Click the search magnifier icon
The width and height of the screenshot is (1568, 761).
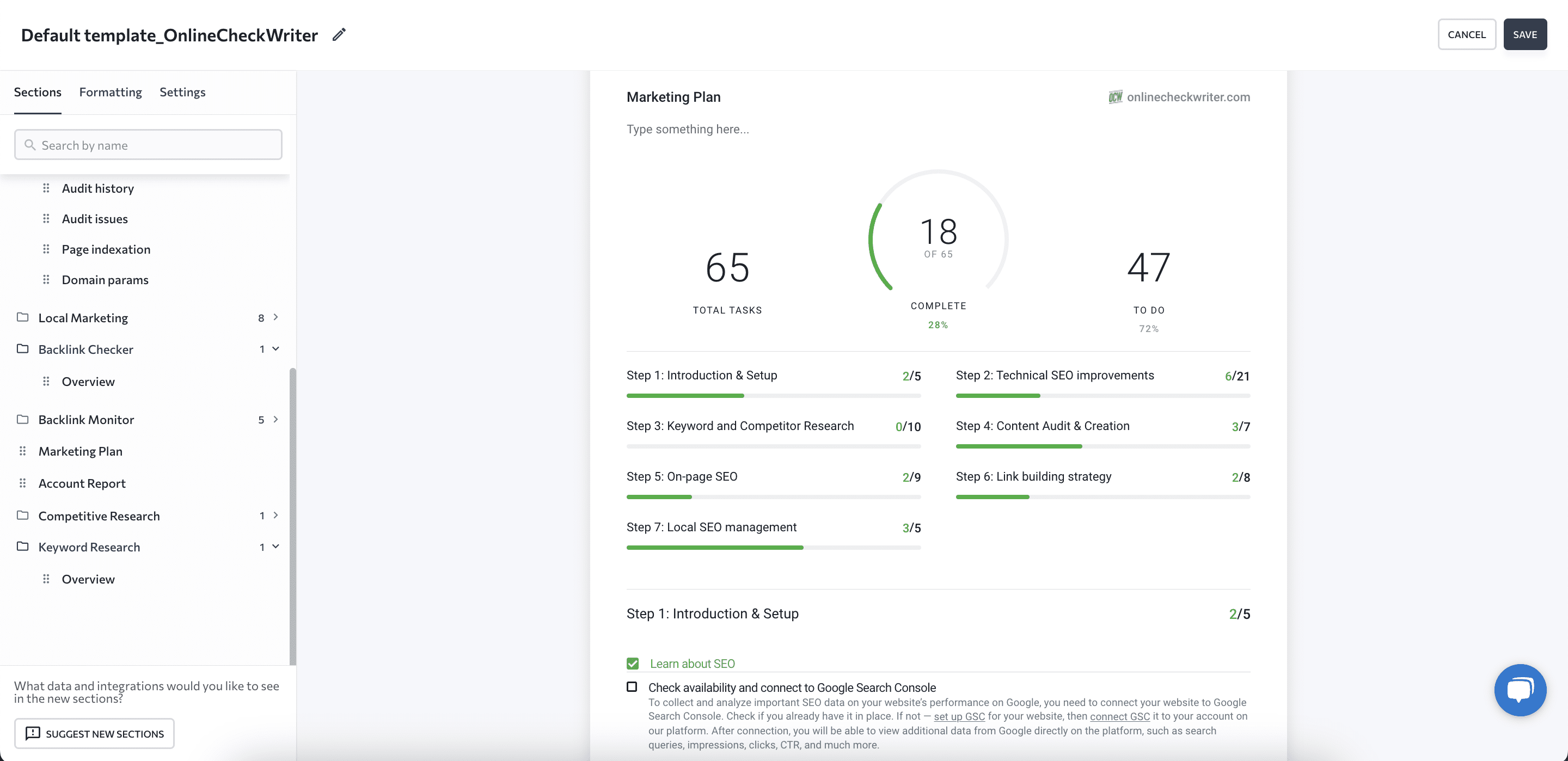(x=30, y=145)
